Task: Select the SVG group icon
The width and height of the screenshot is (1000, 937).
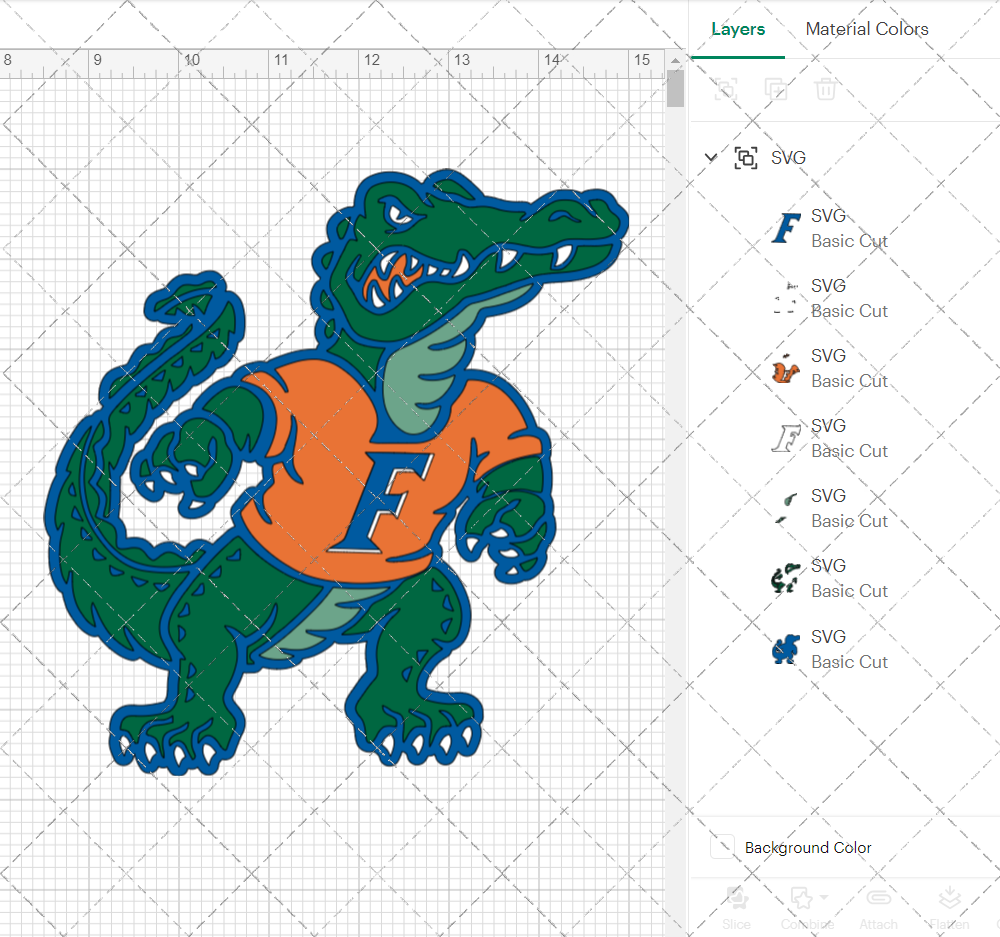Action: click(746, 158)
